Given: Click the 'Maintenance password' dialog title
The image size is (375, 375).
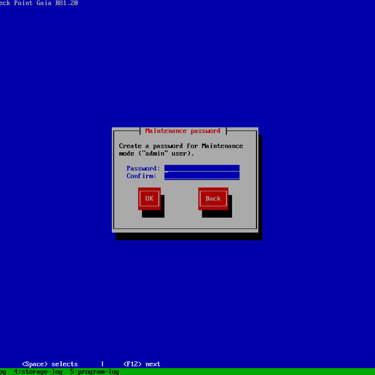Looking at the screenshot, I should (x=183, y=131).
